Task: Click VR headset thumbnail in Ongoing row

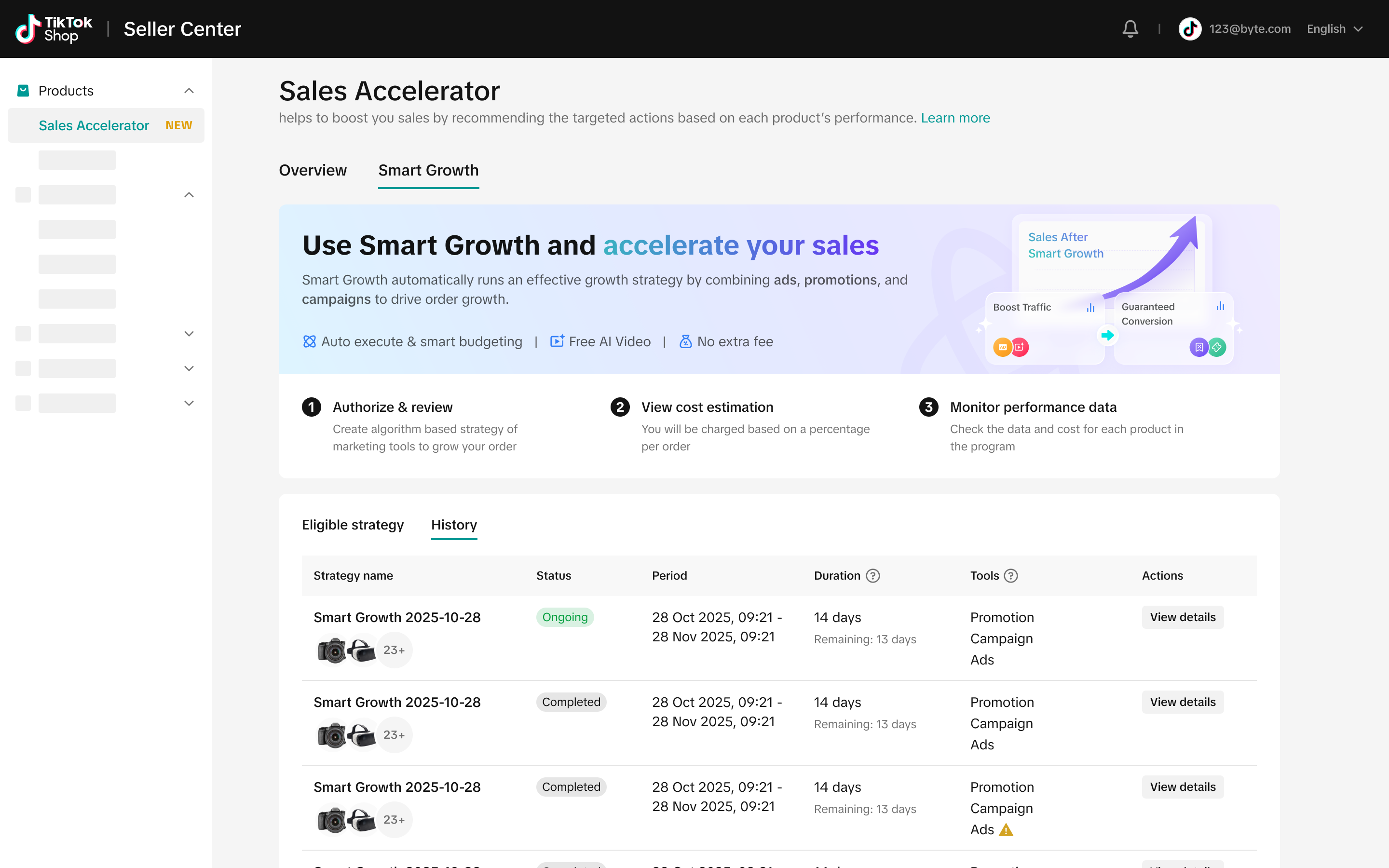Action: 361,650
